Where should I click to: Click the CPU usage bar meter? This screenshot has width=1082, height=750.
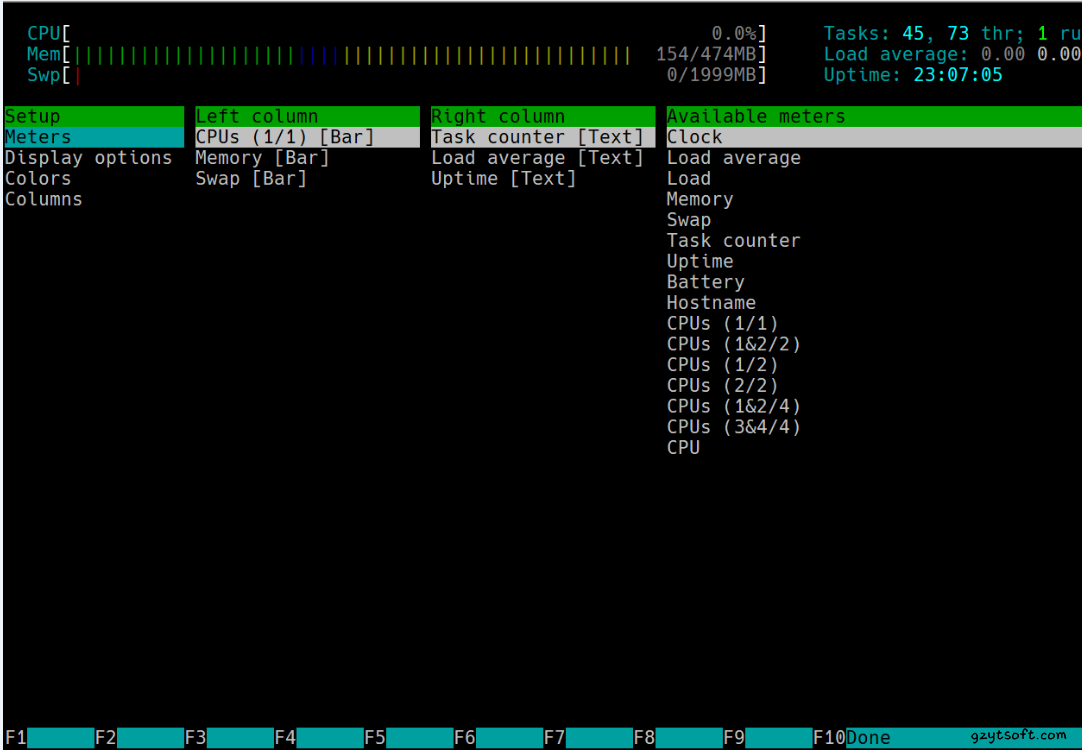[x=397, y=34]
